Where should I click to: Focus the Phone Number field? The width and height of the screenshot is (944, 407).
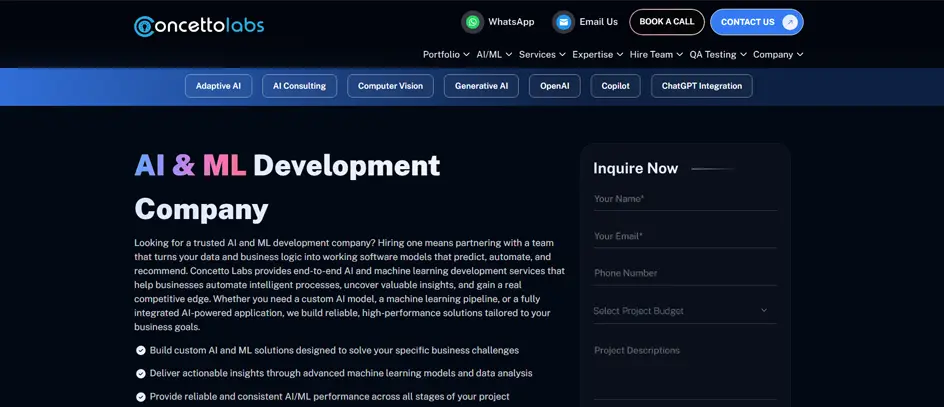(685, 273)
